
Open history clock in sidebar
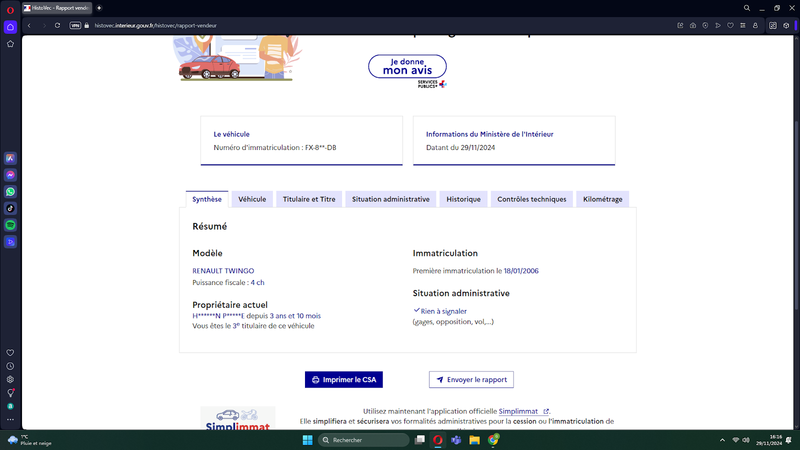[x=10, y=366]
